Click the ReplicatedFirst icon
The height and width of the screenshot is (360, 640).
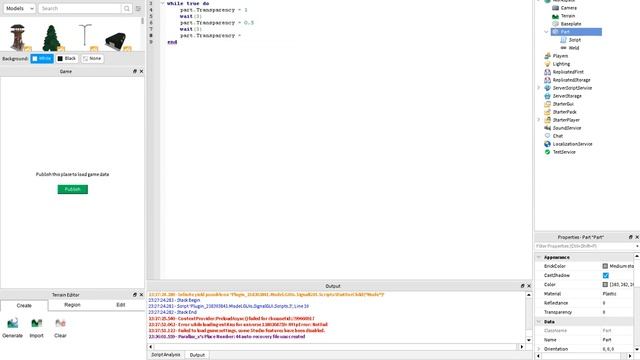coord(547,72)
